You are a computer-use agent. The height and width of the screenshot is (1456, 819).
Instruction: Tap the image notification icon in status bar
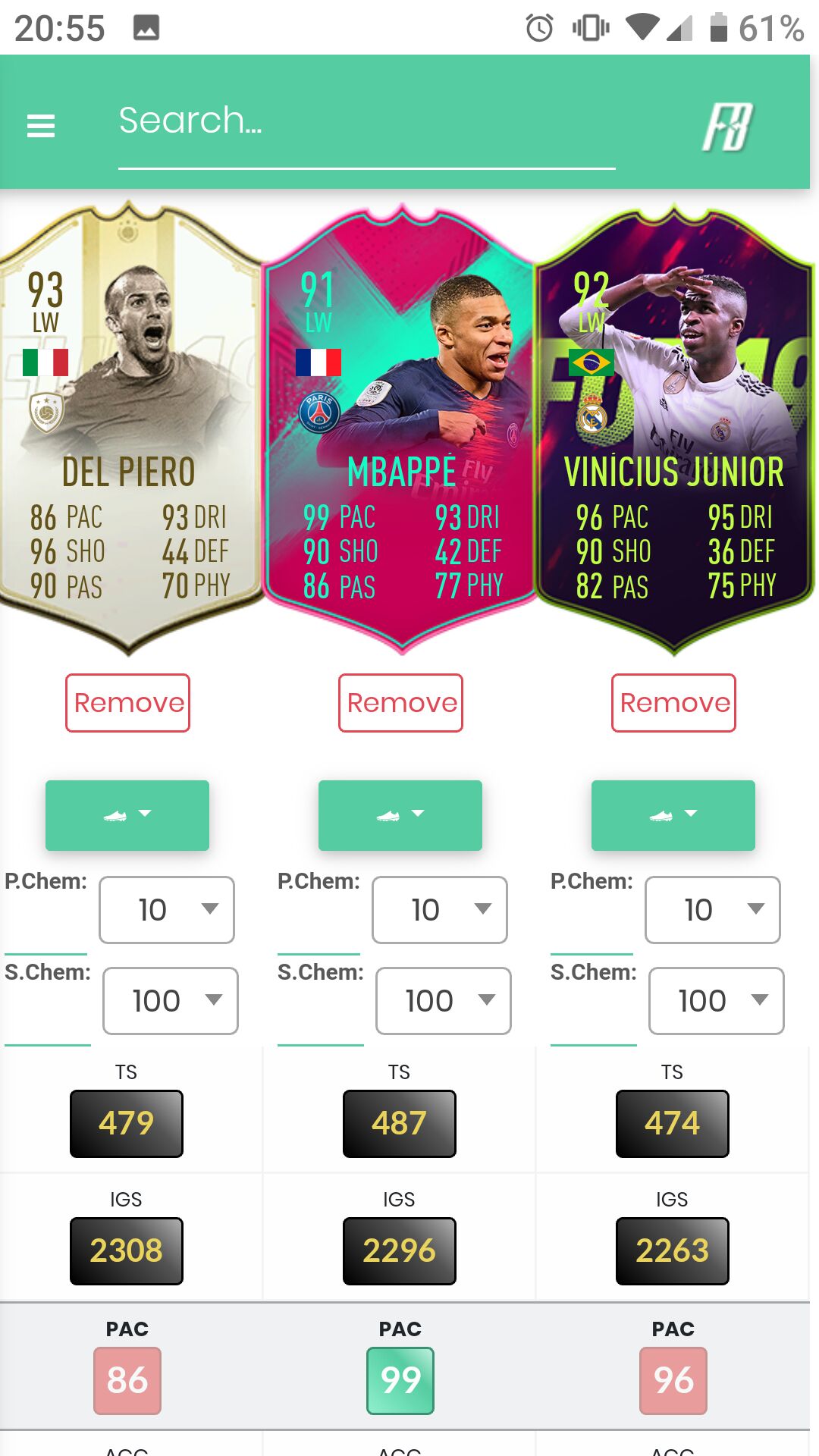coord(146,28)
